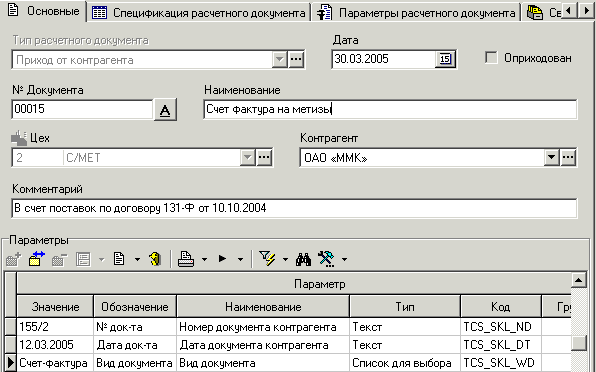The image size is (596, 372).
Task: Click Дата документа контрагента cell
Action: 263,345
